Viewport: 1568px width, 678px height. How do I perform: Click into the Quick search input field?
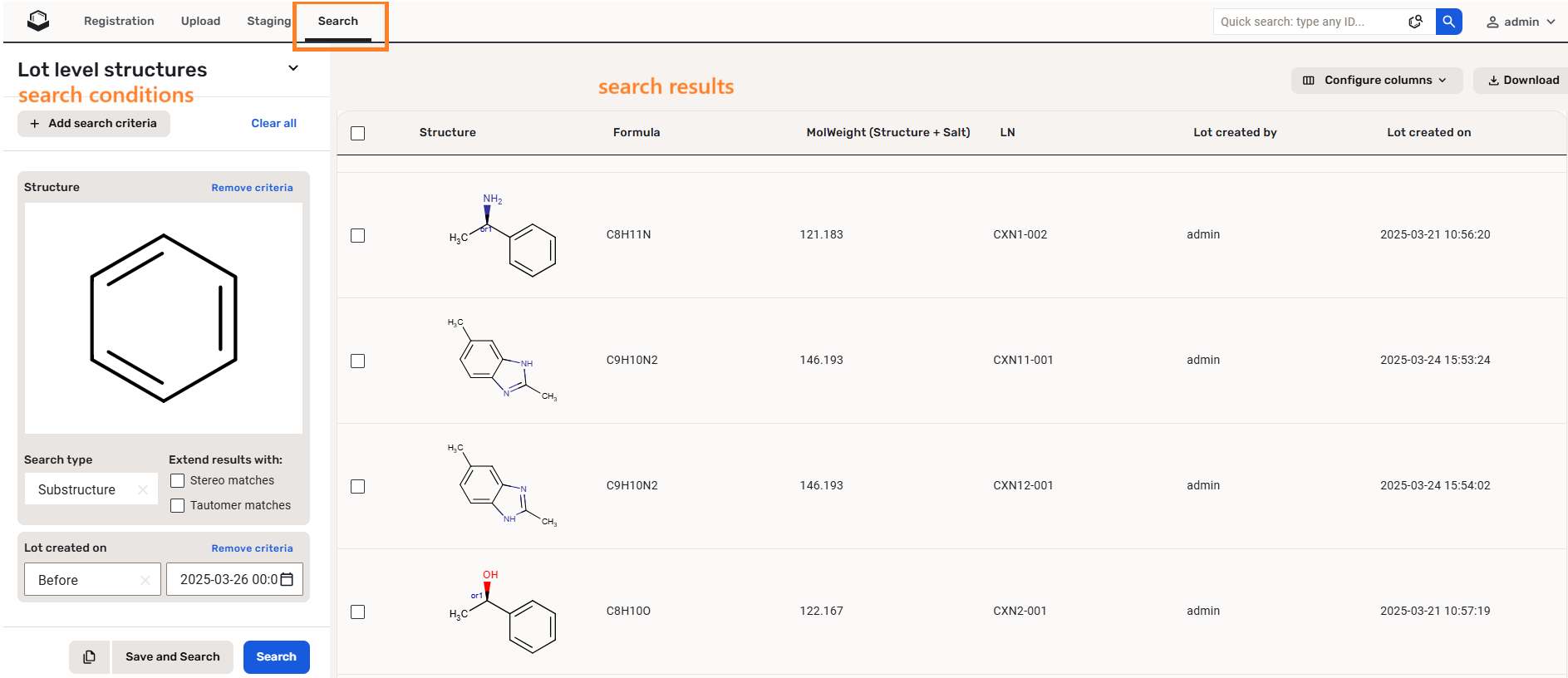point(1309,22)
